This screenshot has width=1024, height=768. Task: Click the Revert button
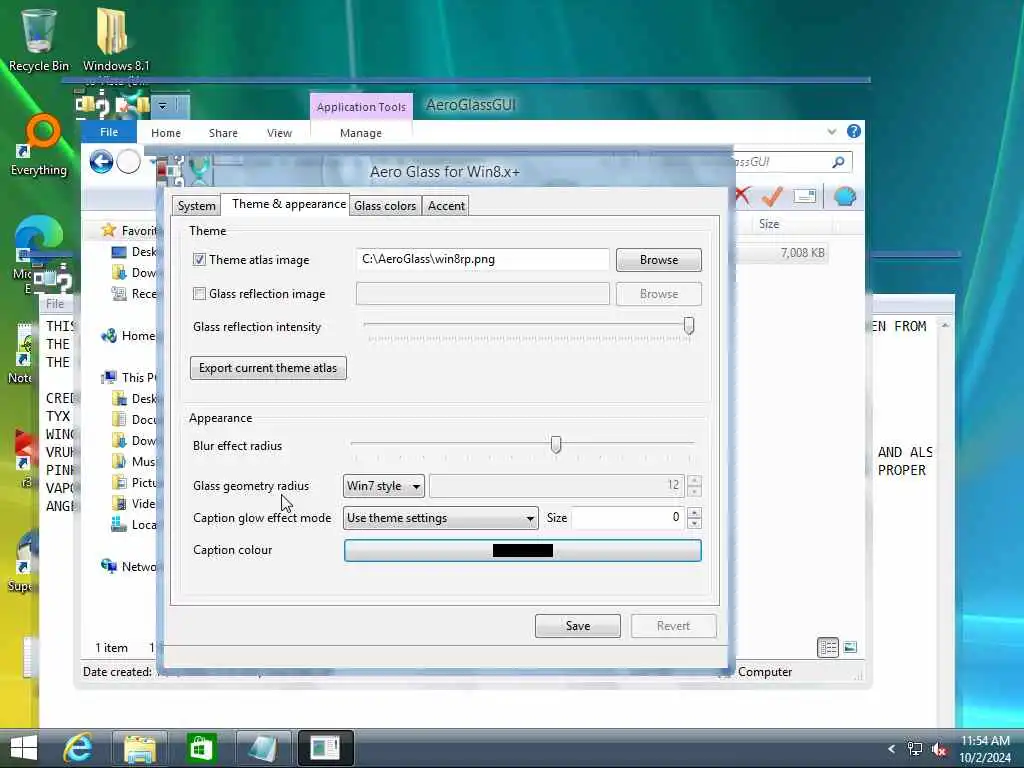(673, 626)
